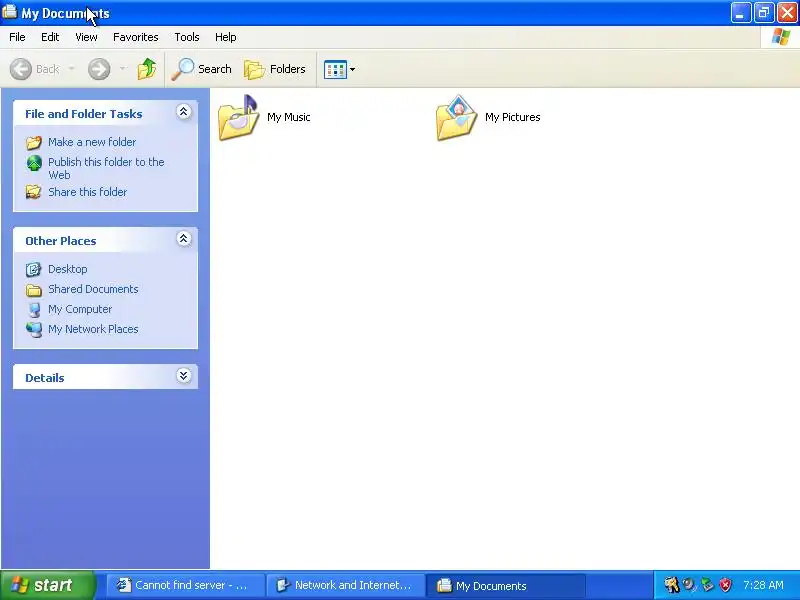Click the Desktop icon in Other Places

[x=34, y=269]
